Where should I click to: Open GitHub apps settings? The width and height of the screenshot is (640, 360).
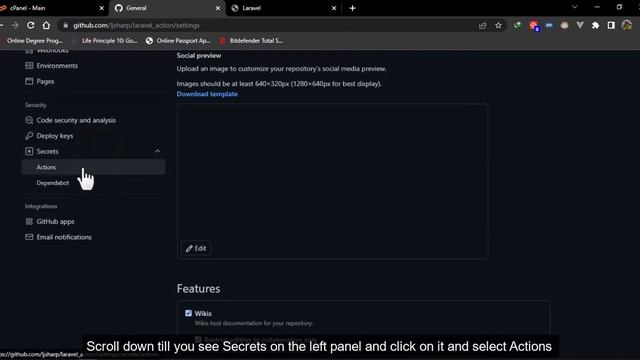(55, 221)
